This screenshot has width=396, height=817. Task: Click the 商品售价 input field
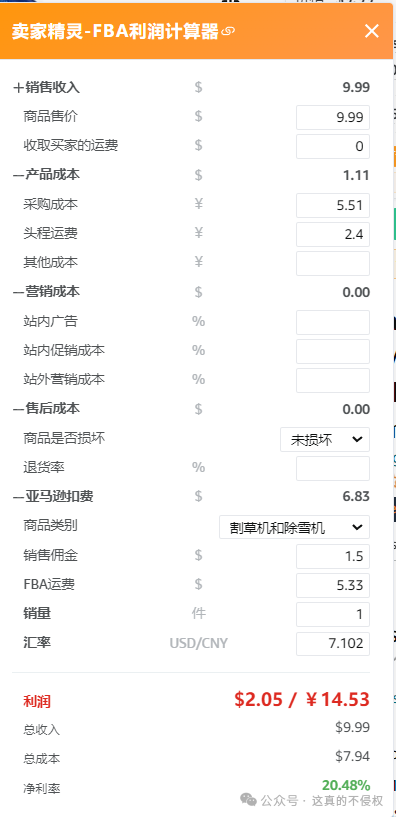click(x=333, y=117)
